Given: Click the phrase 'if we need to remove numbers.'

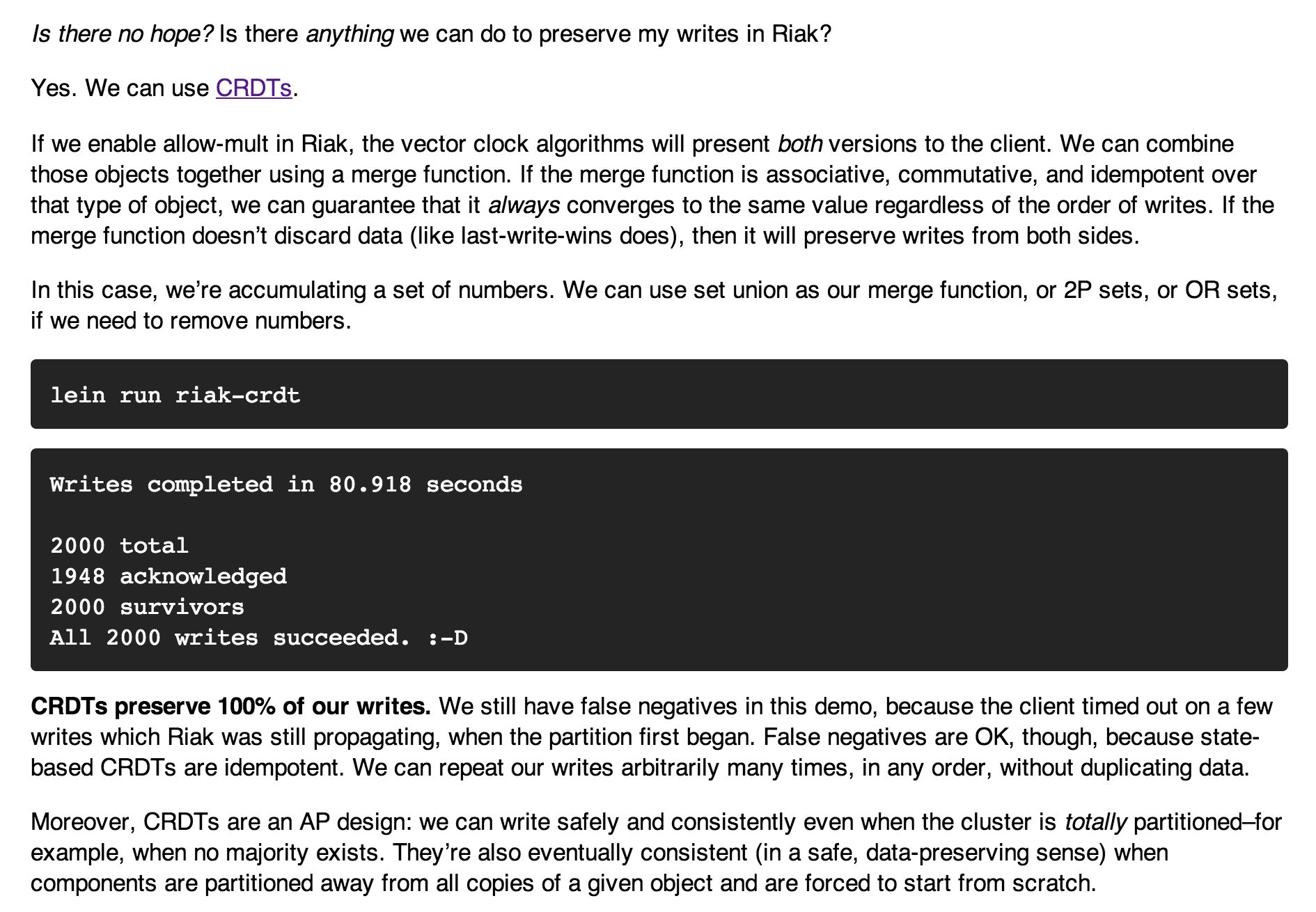Looking at the screenshot, I should [x=191, y=321].
